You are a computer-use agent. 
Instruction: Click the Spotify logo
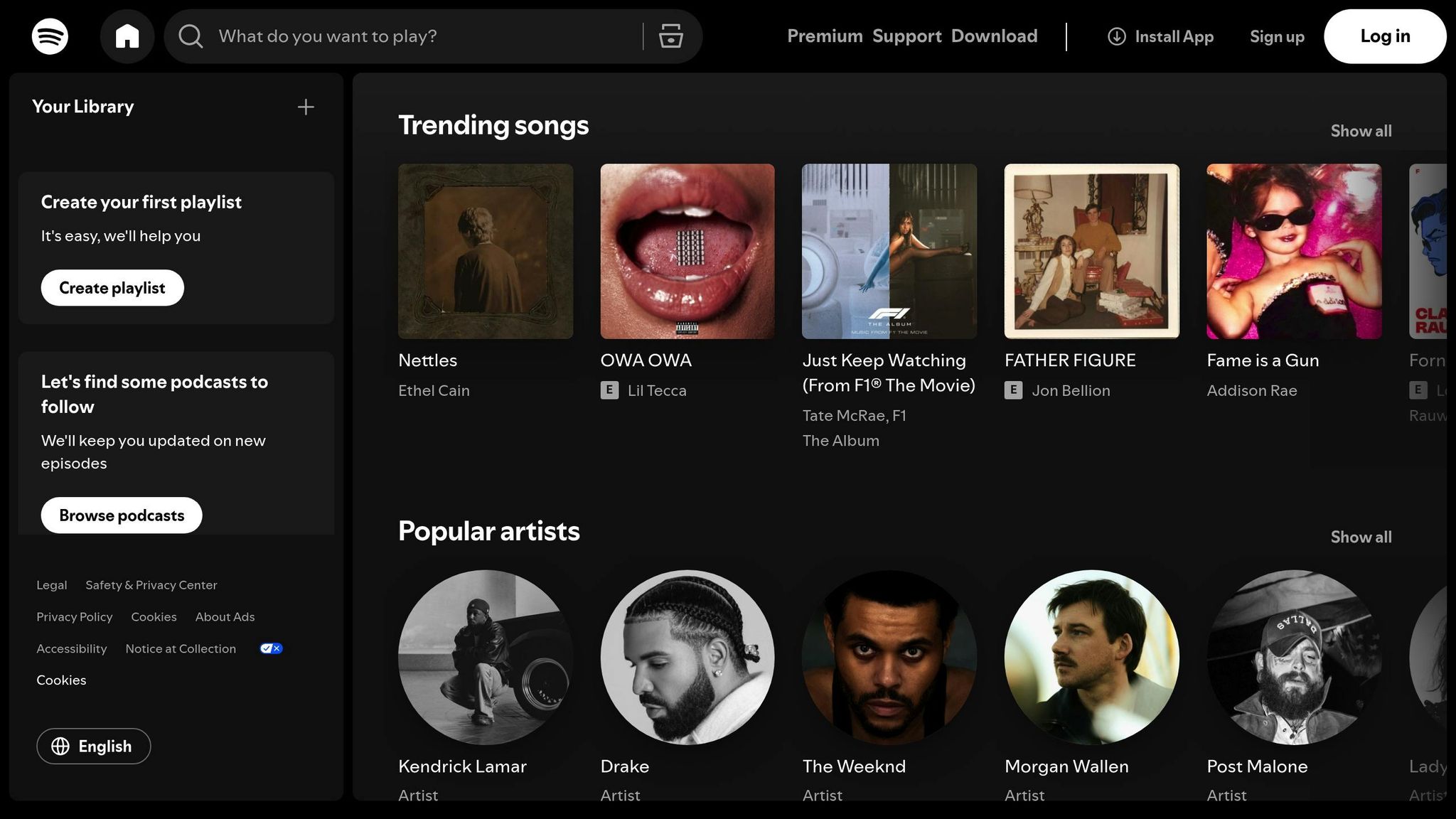point(50,36)
